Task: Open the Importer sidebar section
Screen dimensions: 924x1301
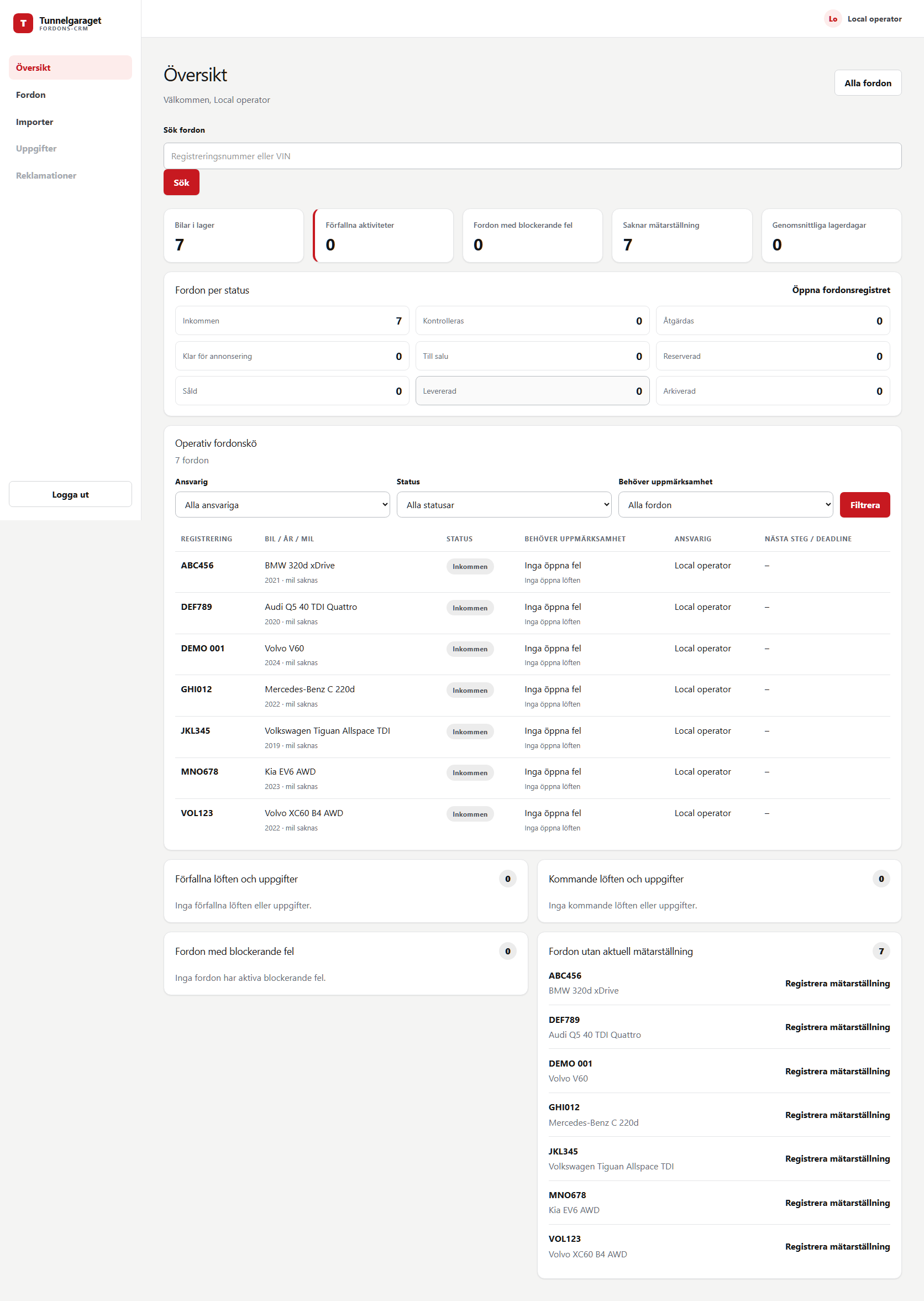Action: (70, 122)
